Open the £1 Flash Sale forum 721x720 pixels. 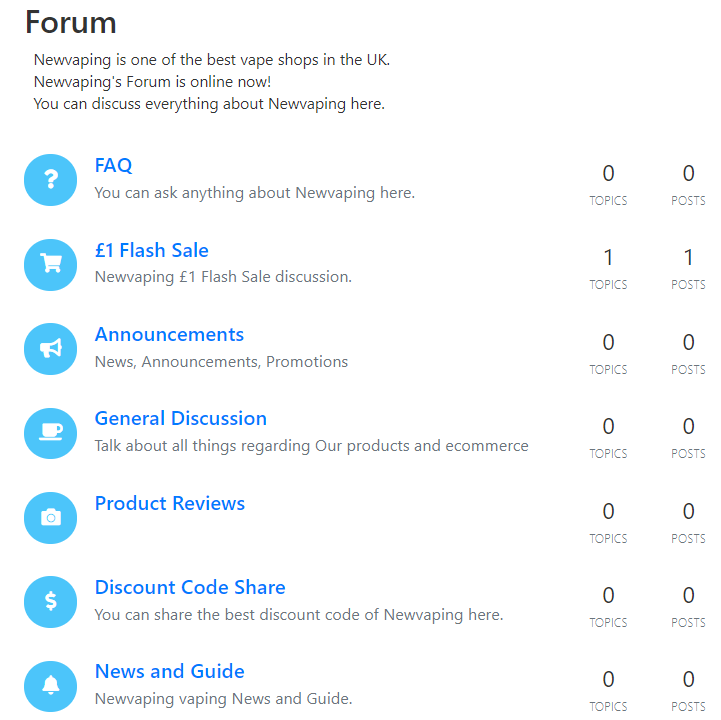(x=151, y=250)
